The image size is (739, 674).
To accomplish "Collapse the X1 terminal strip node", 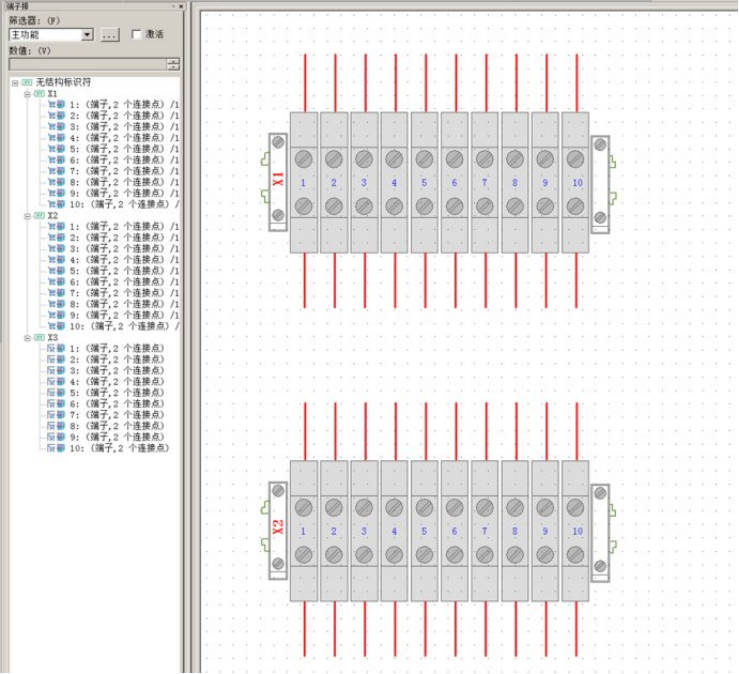I will (27, 94).
